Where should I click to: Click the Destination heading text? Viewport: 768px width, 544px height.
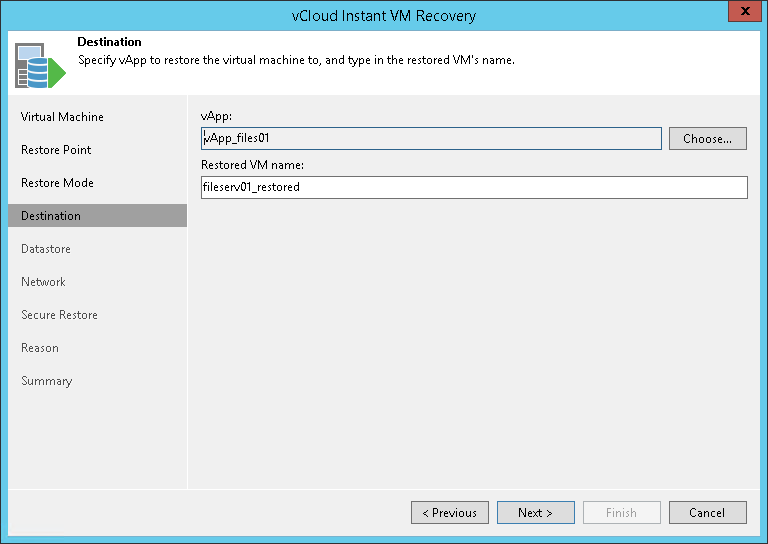click(109, 42)
